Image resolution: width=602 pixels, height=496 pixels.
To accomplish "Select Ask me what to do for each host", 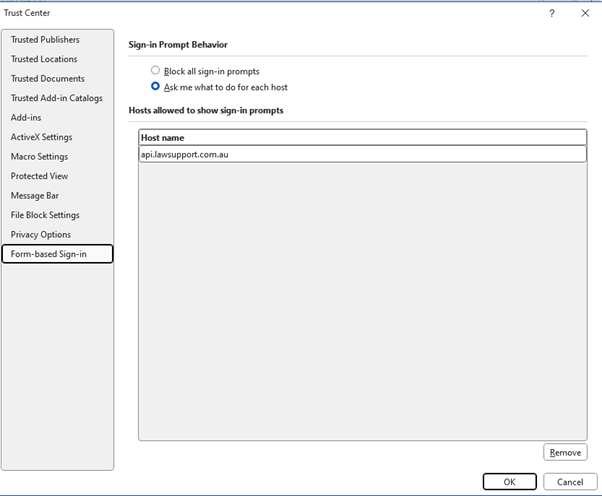I will tap(155, 87).
